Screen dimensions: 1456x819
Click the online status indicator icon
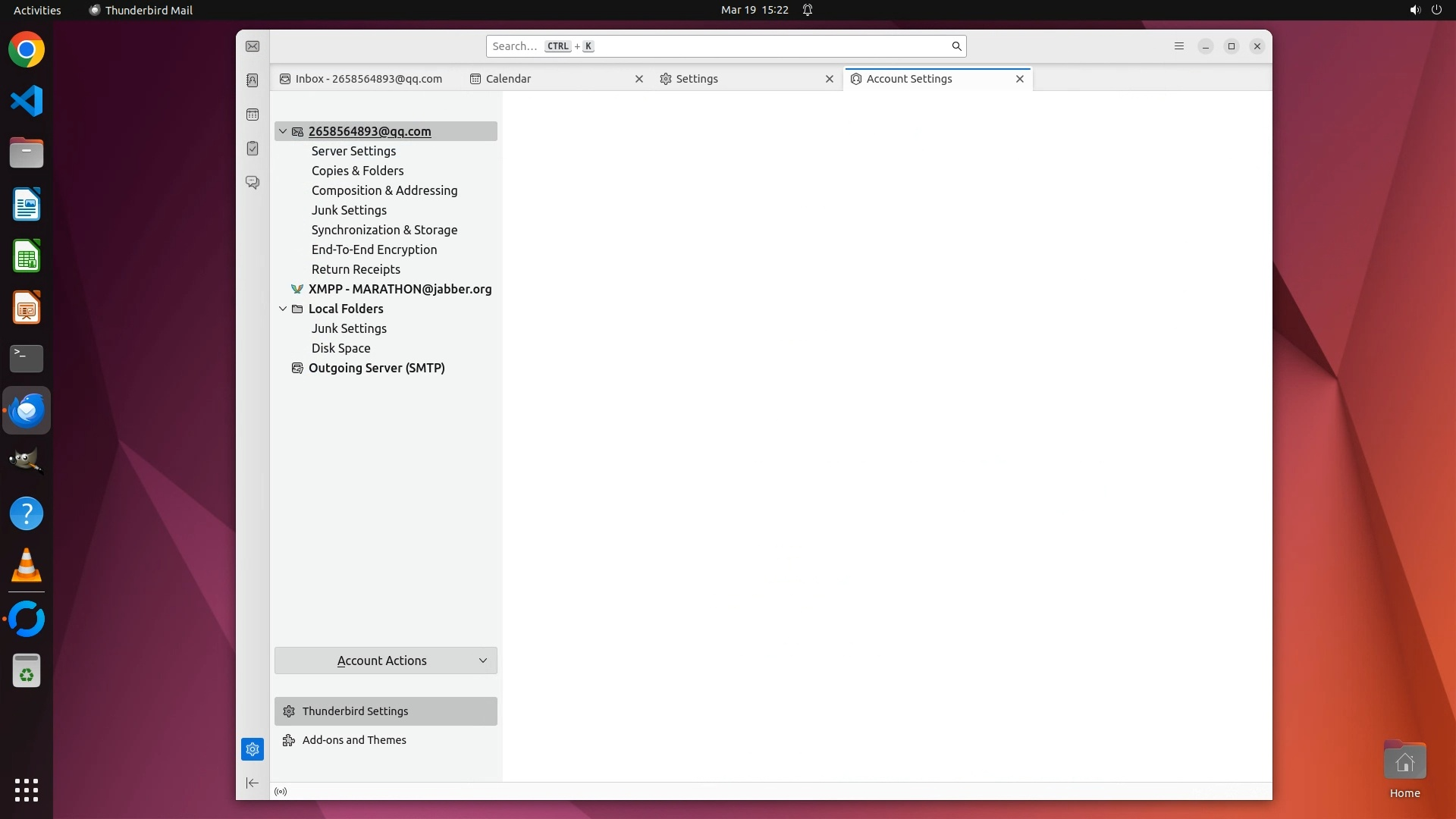[x=281, y=792]
